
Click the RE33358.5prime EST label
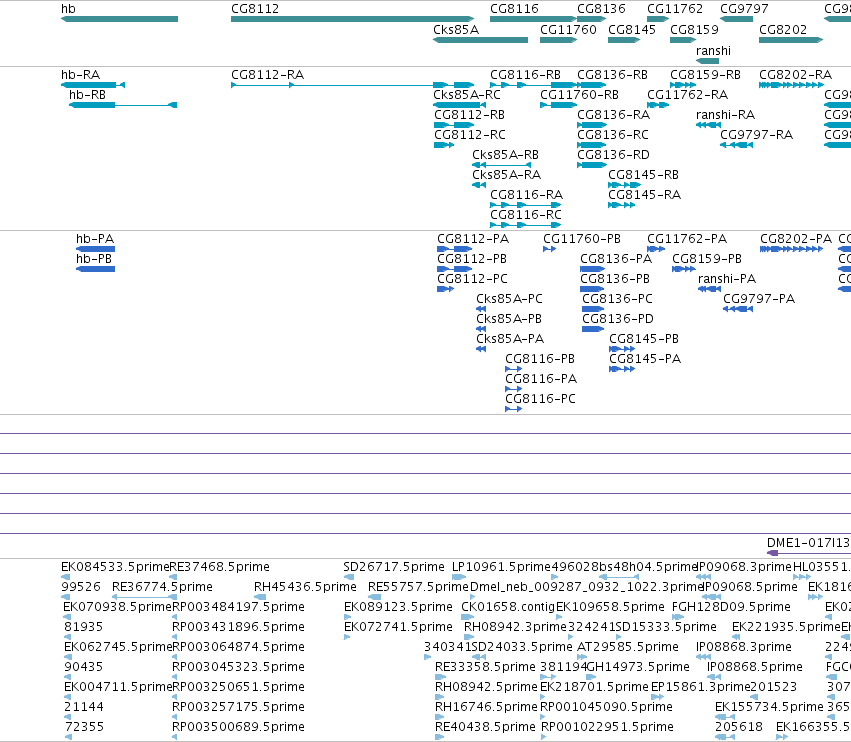(x=485, y=667)
